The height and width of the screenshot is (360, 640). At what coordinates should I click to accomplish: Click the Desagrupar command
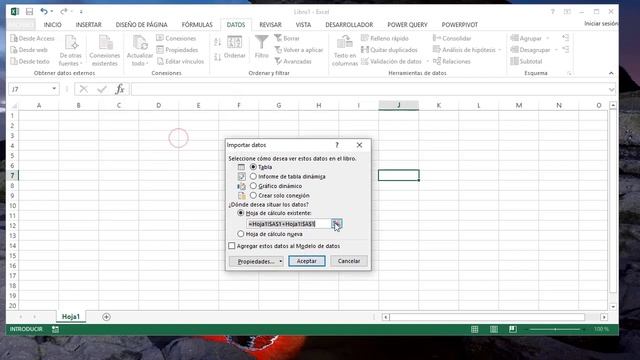click(531, 50)
